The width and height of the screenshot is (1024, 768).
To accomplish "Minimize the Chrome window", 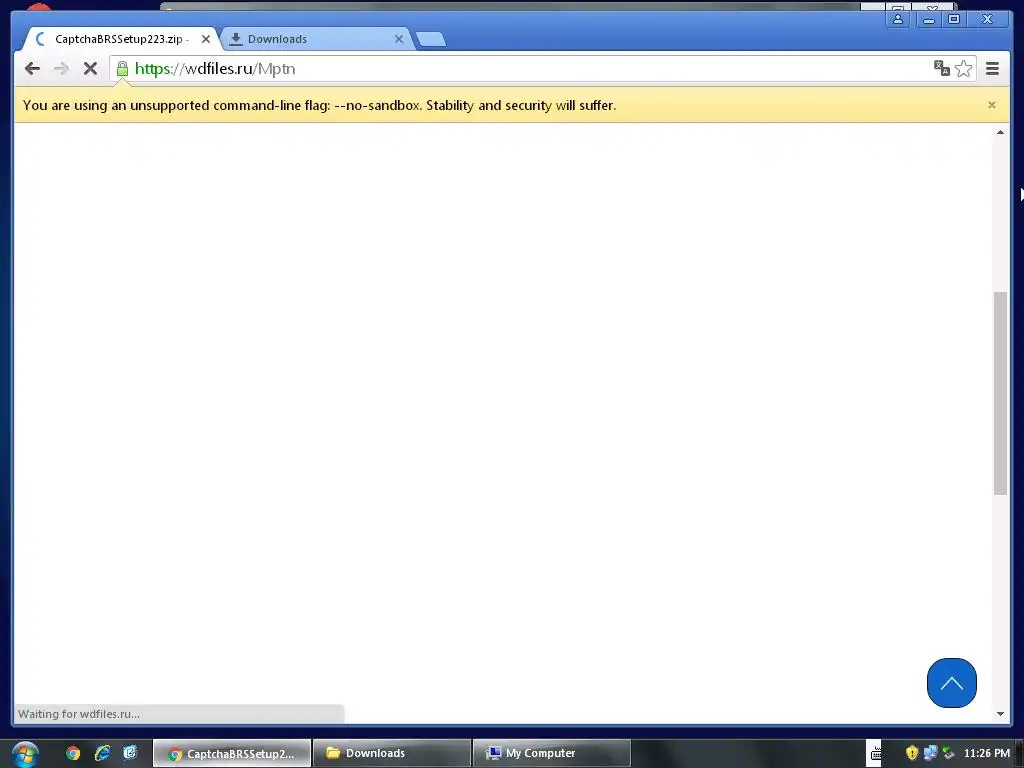I will [928, 19].
